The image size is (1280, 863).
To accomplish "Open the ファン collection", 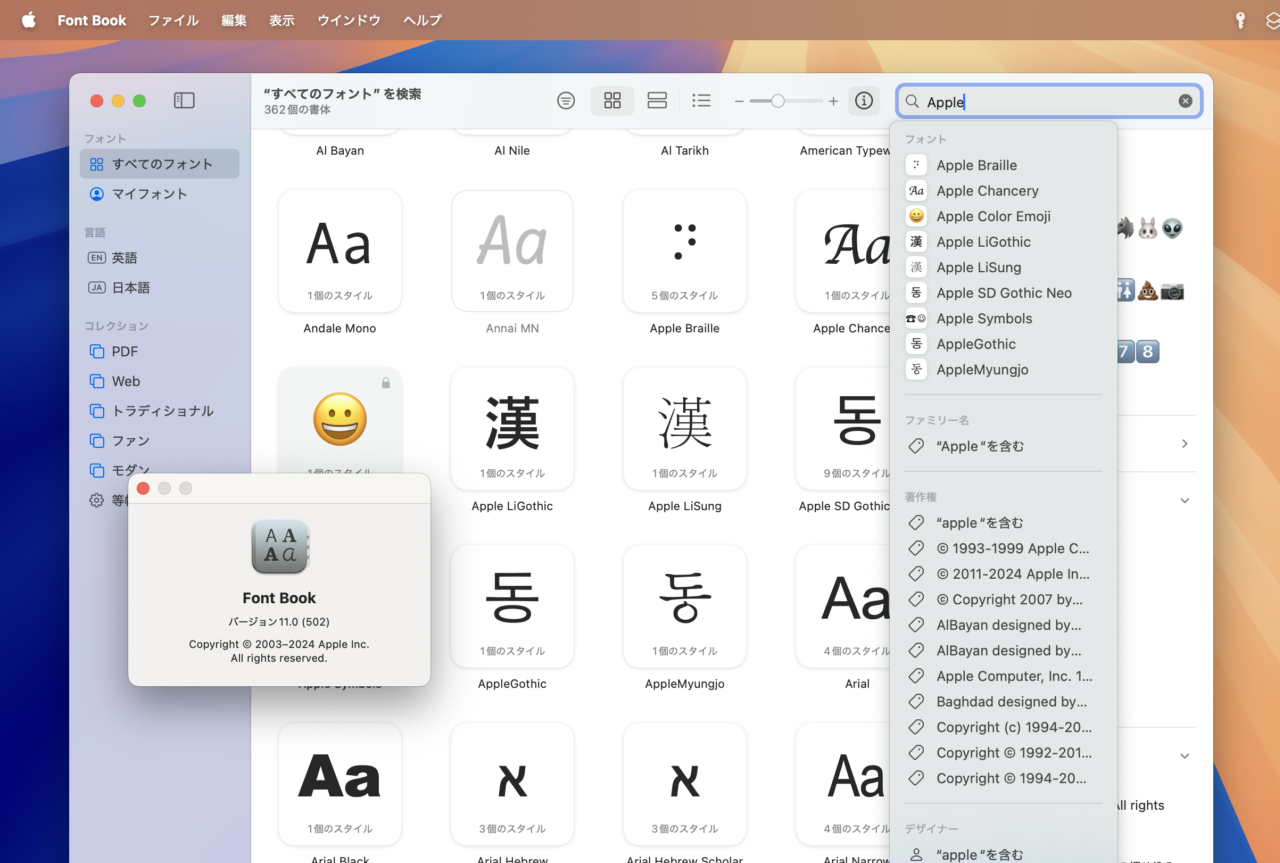I will [159, 441].
